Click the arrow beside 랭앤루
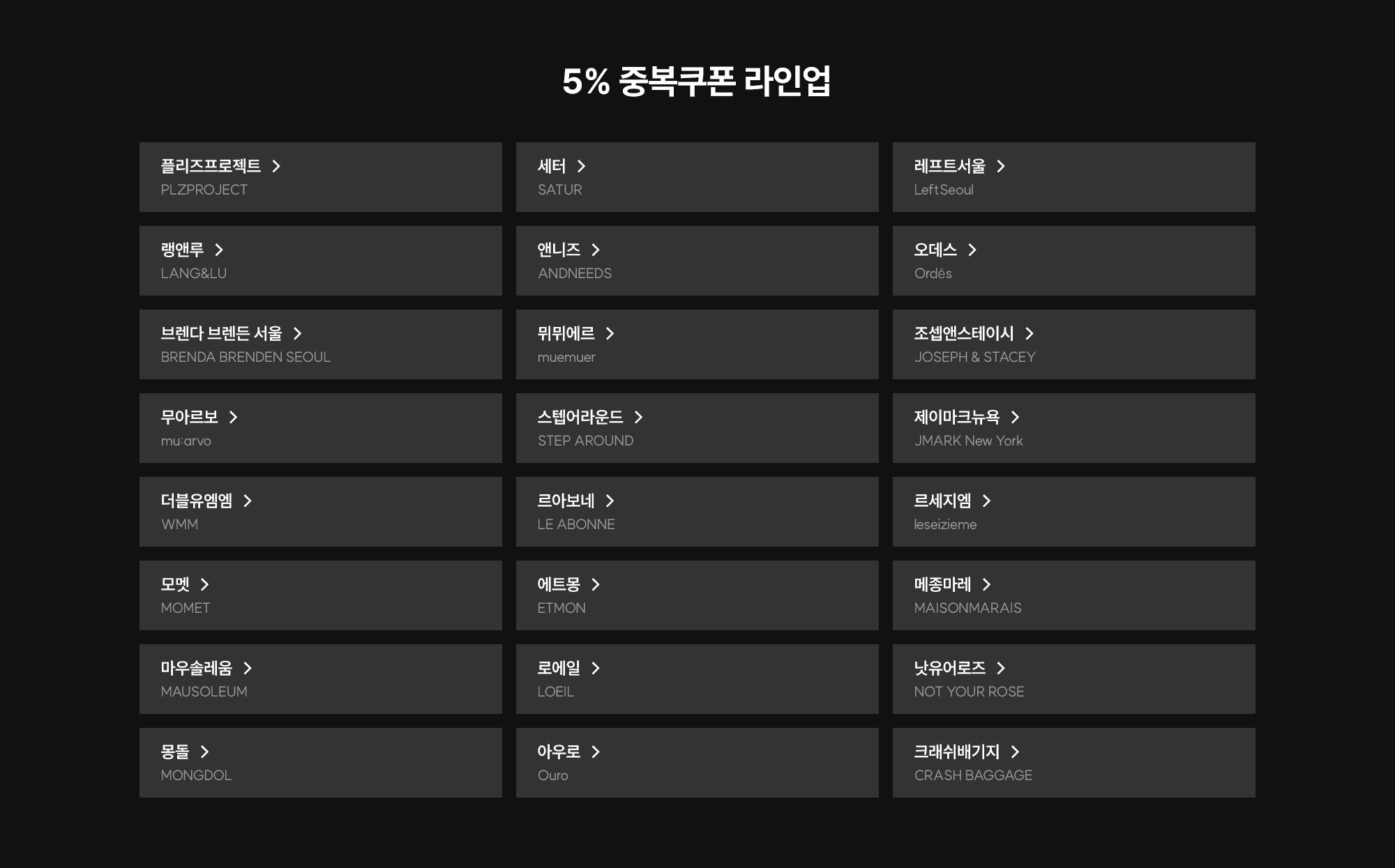This screenshot has height=868, width=1395. click(x=219, y=250)
